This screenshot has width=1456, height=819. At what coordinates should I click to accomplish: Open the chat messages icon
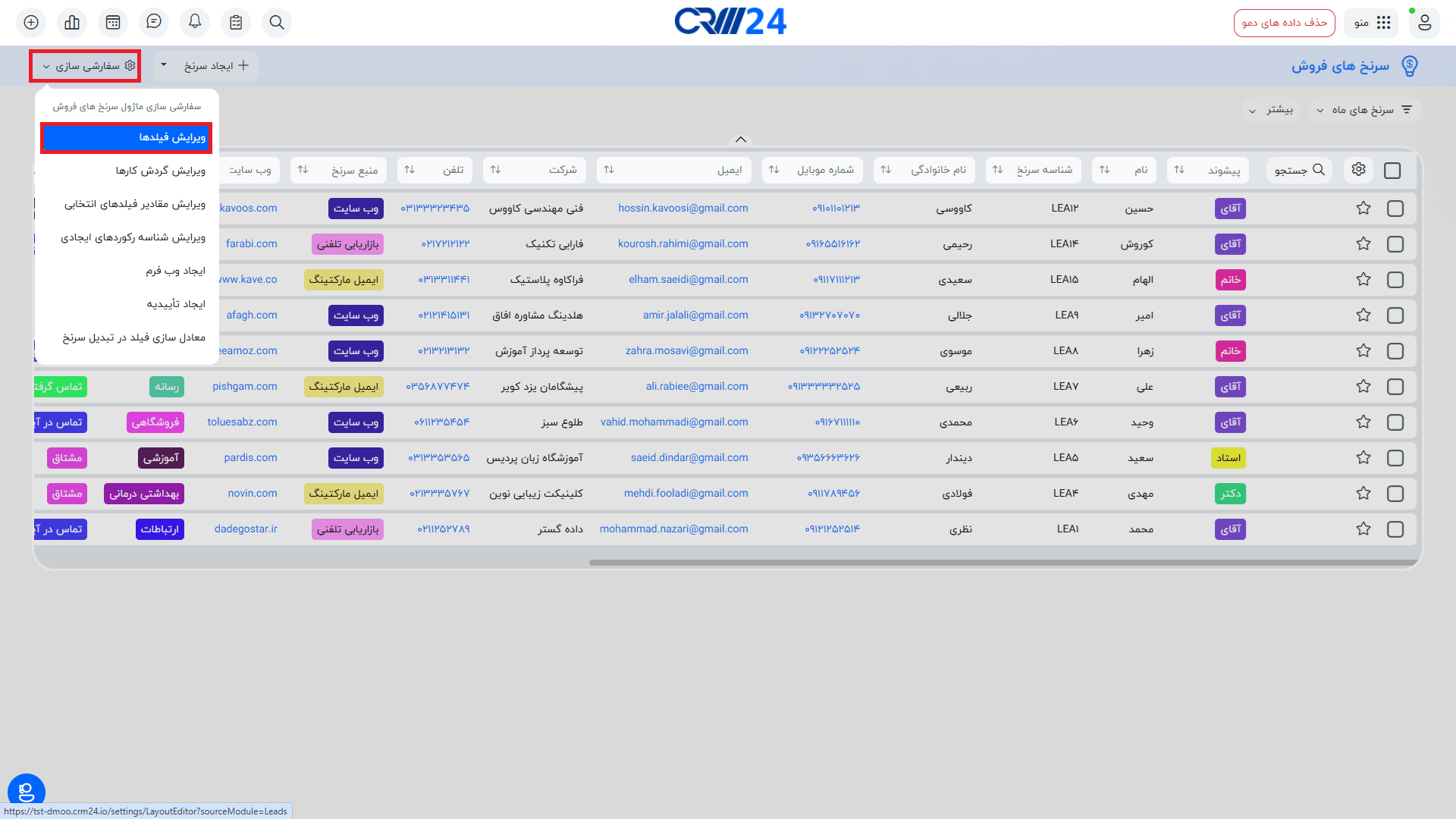click(x=154, y=22)
